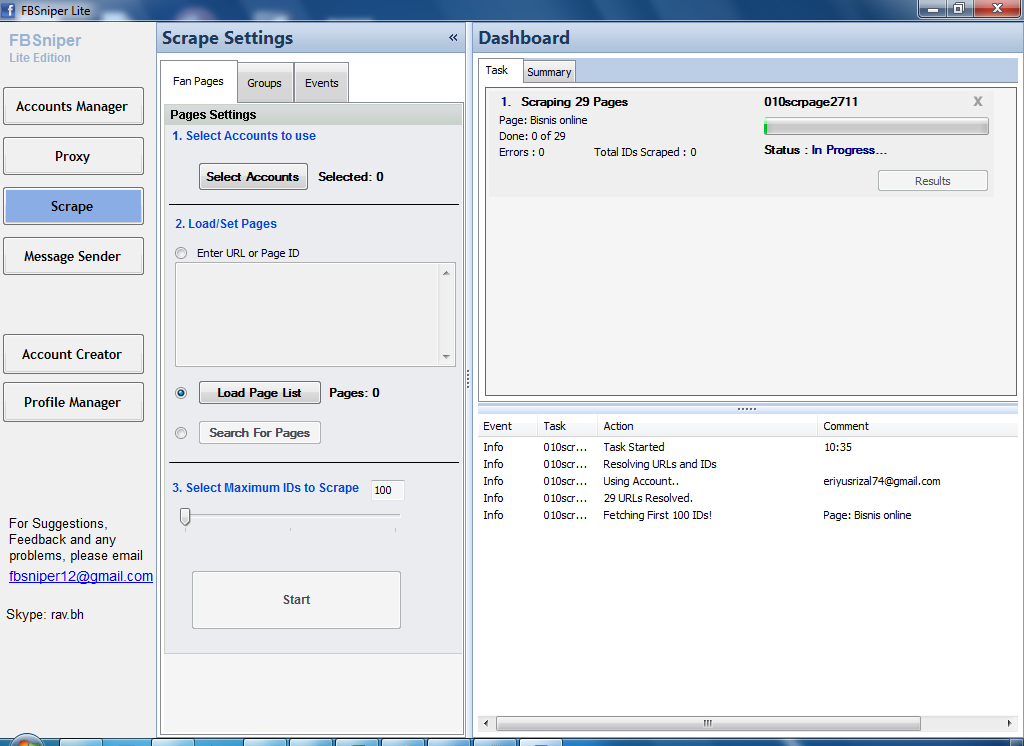
Task: Click the 3. Select Maximum IDs to Scrape heading
Action: pyautogui.click(x=266, y=487)
